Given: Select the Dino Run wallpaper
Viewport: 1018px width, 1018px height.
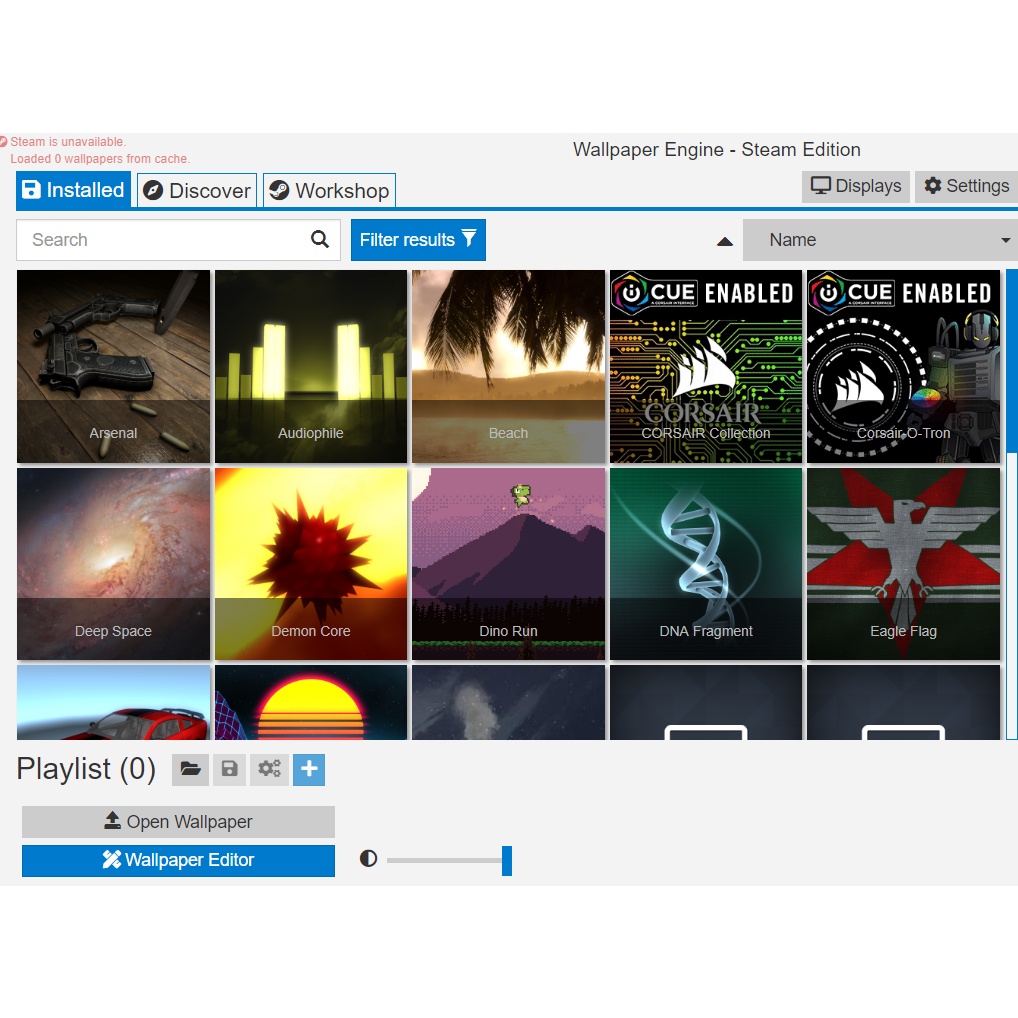Looking at the screenshot, I should coord(508,564).
